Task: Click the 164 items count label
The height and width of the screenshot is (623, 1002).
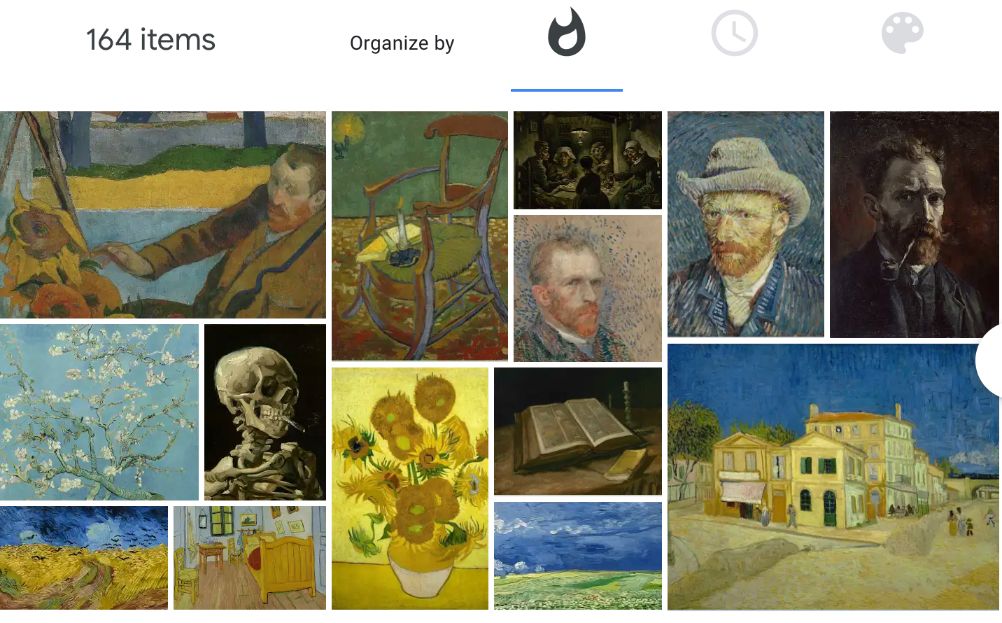Action: coord(151,40)
